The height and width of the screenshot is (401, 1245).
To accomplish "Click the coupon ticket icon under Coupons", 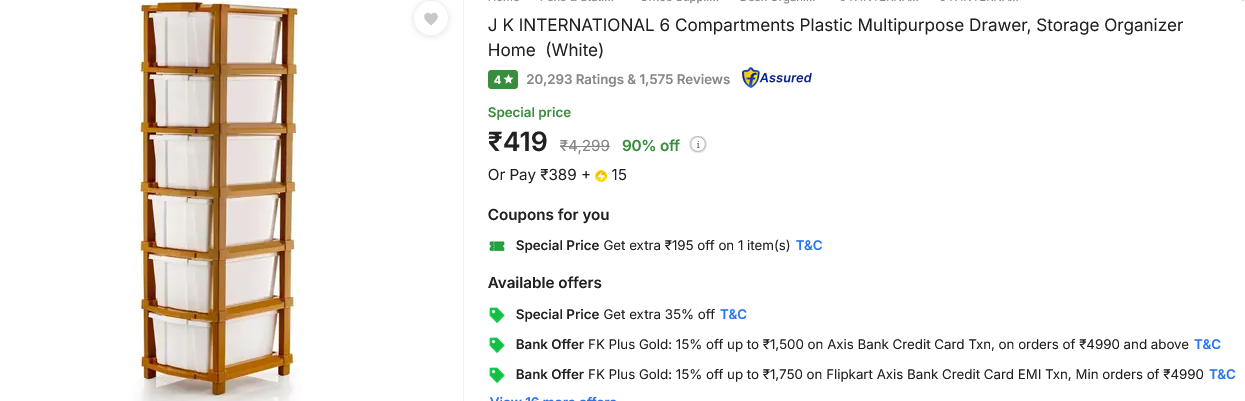I will pos(497,246).
